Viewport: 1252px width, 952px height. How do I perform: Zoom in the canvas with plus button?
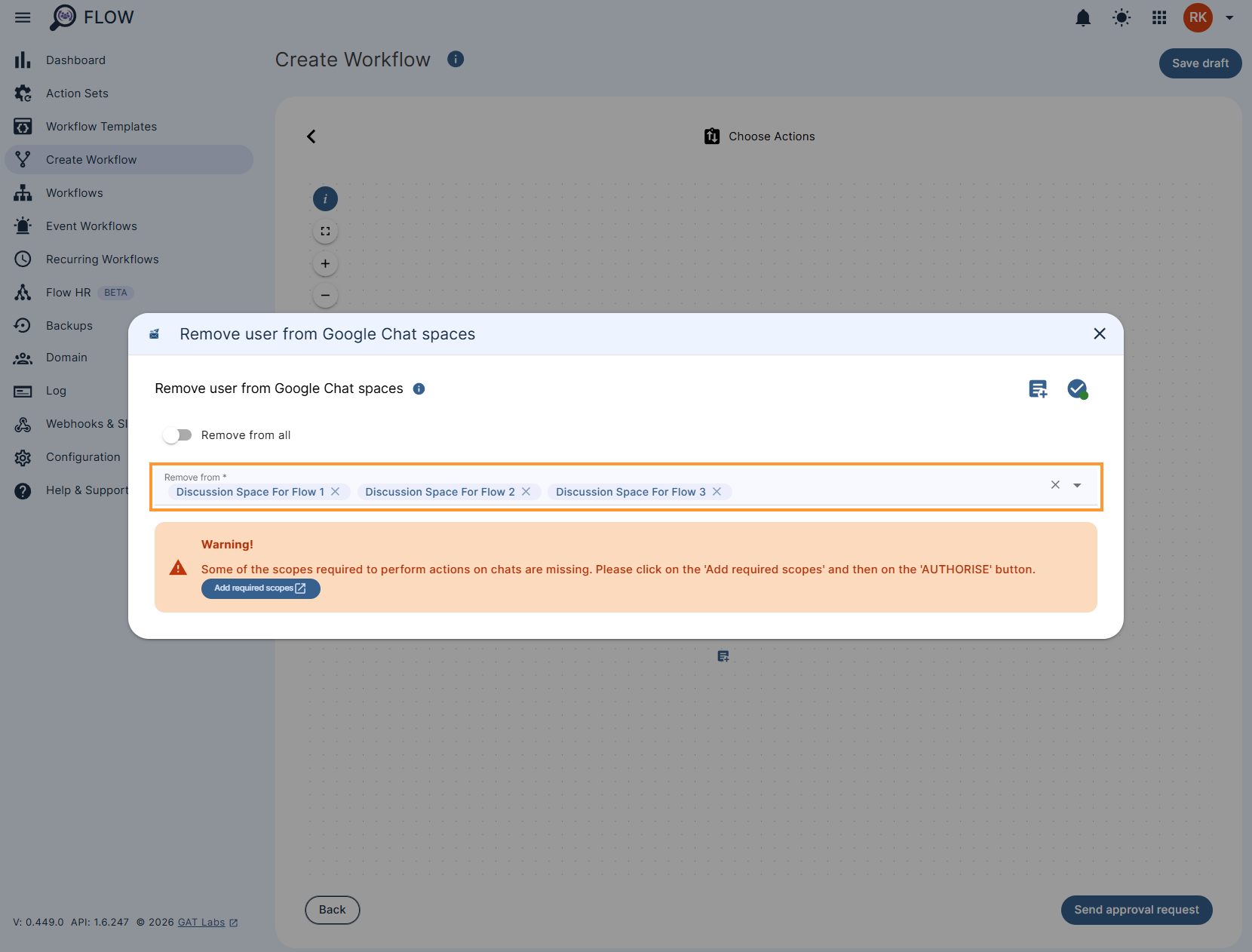(325, 264)
